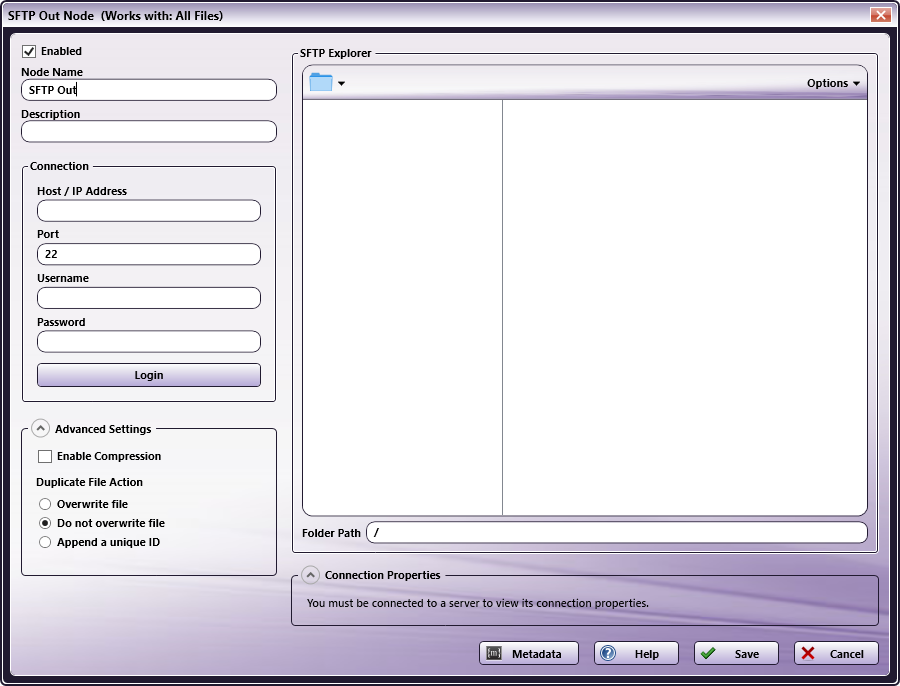Close the SFTP Out Node window
The image size is (900, 686).
pos(880,15)
